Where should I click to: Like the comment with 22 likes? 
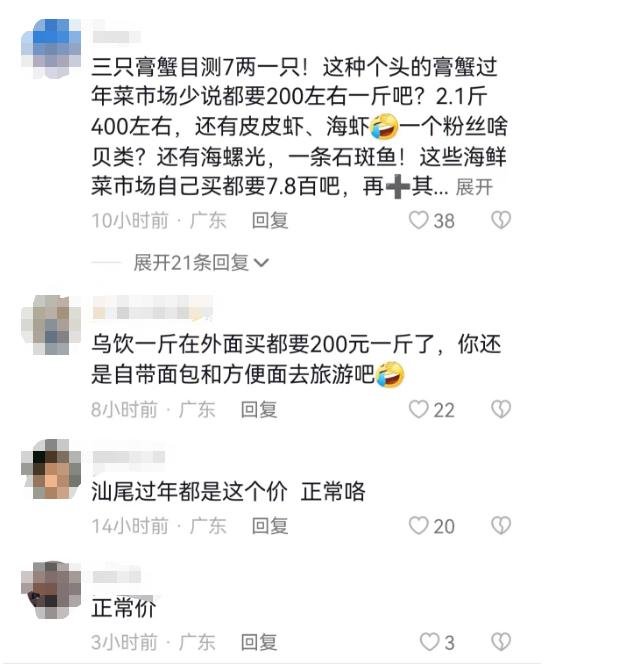[419, 409]
